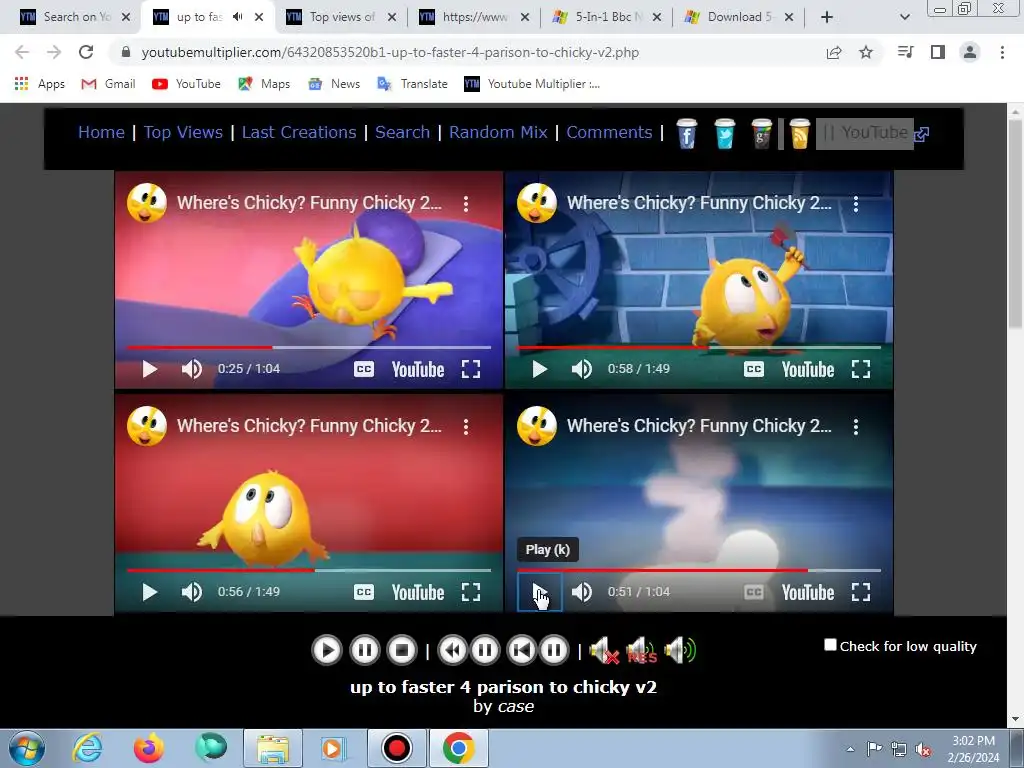1024x768 pixels.
Task: Click the progress bar of top-left video
Action: click(309, 347)
